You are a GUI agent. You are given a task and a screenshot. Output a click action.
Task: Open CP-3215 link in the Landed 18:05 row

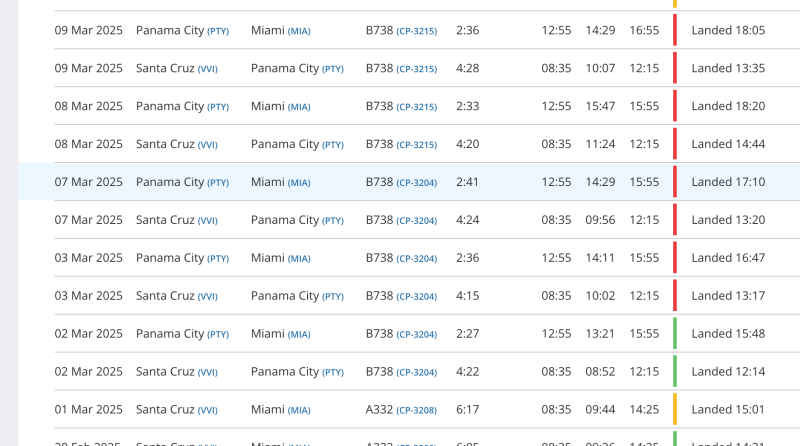417,31
